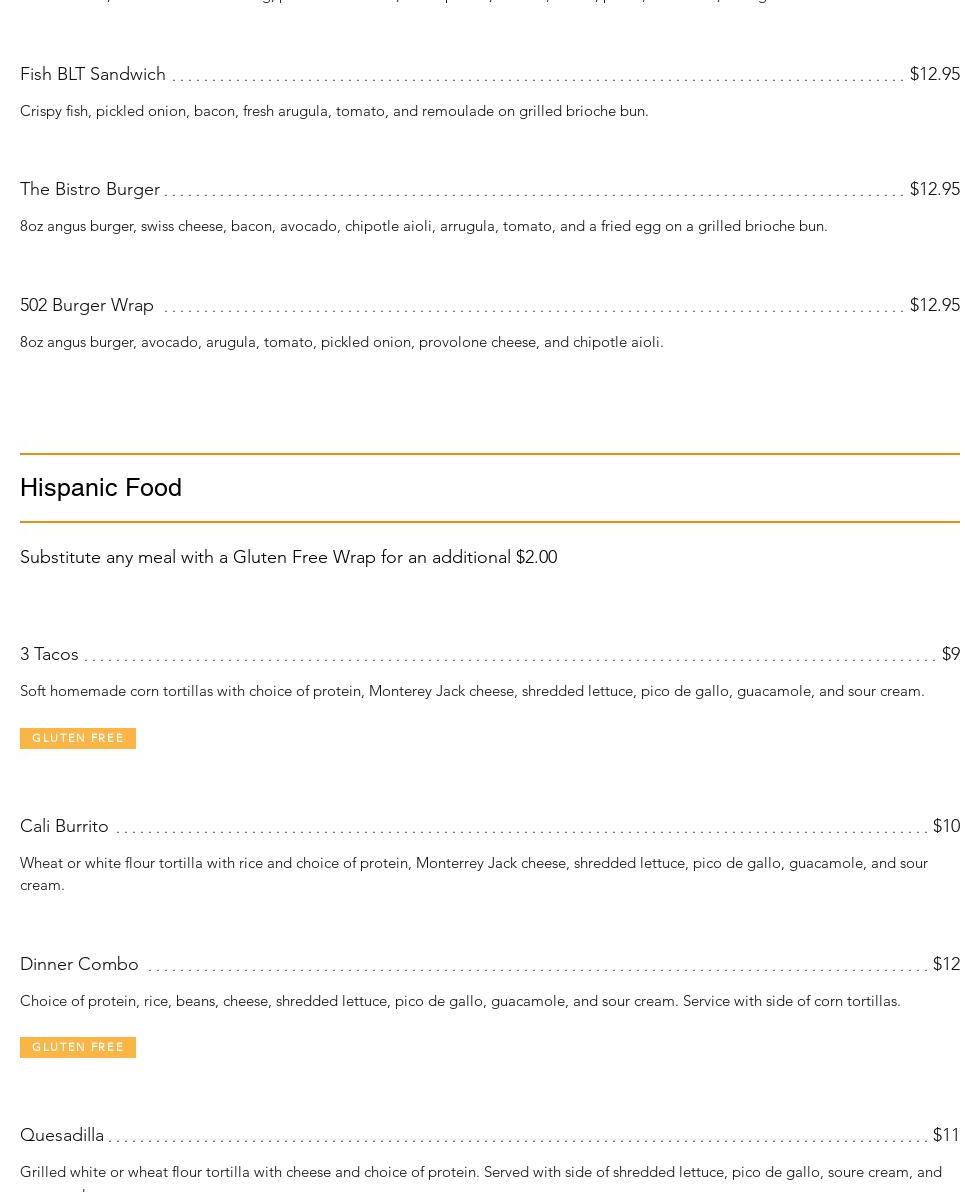
Task: Click the $11 Quesadilla price
Action: pos(946,1135)
